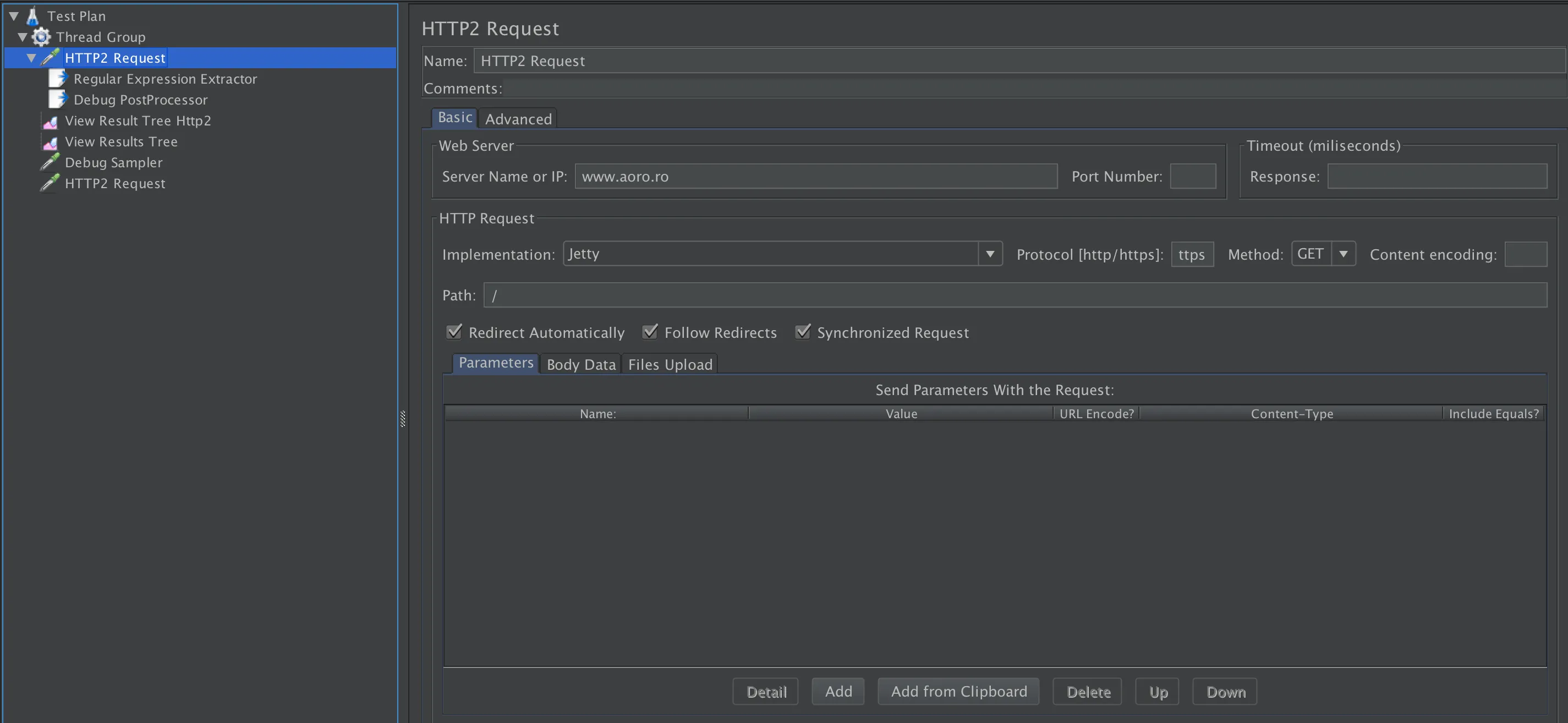Collapse the selected HTTP2 Request node
This screenshot has width=1568, height=723.
tap(31, 58)
